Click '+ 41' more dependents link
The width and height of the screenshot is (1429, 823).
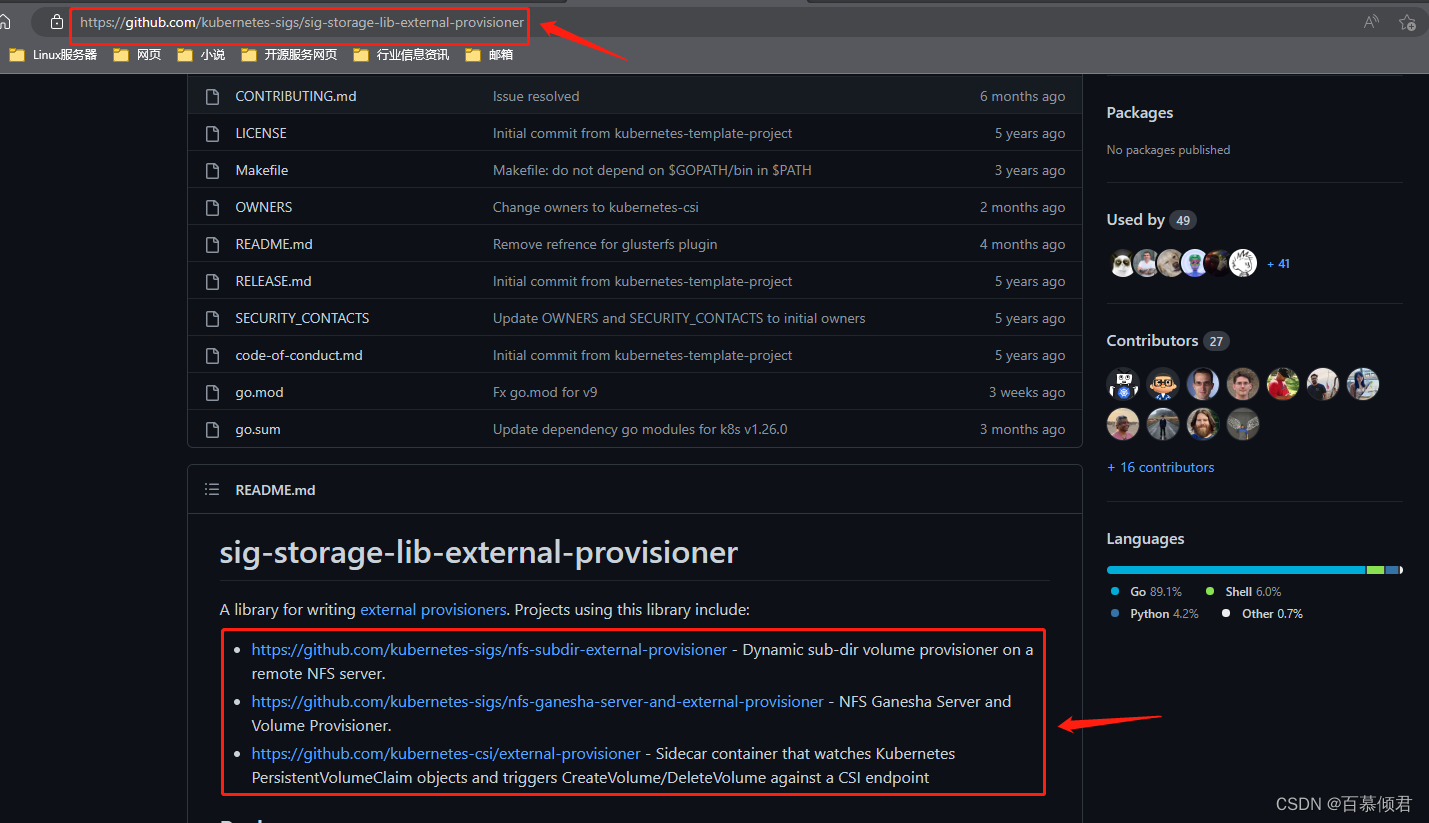coord(1278,264)
